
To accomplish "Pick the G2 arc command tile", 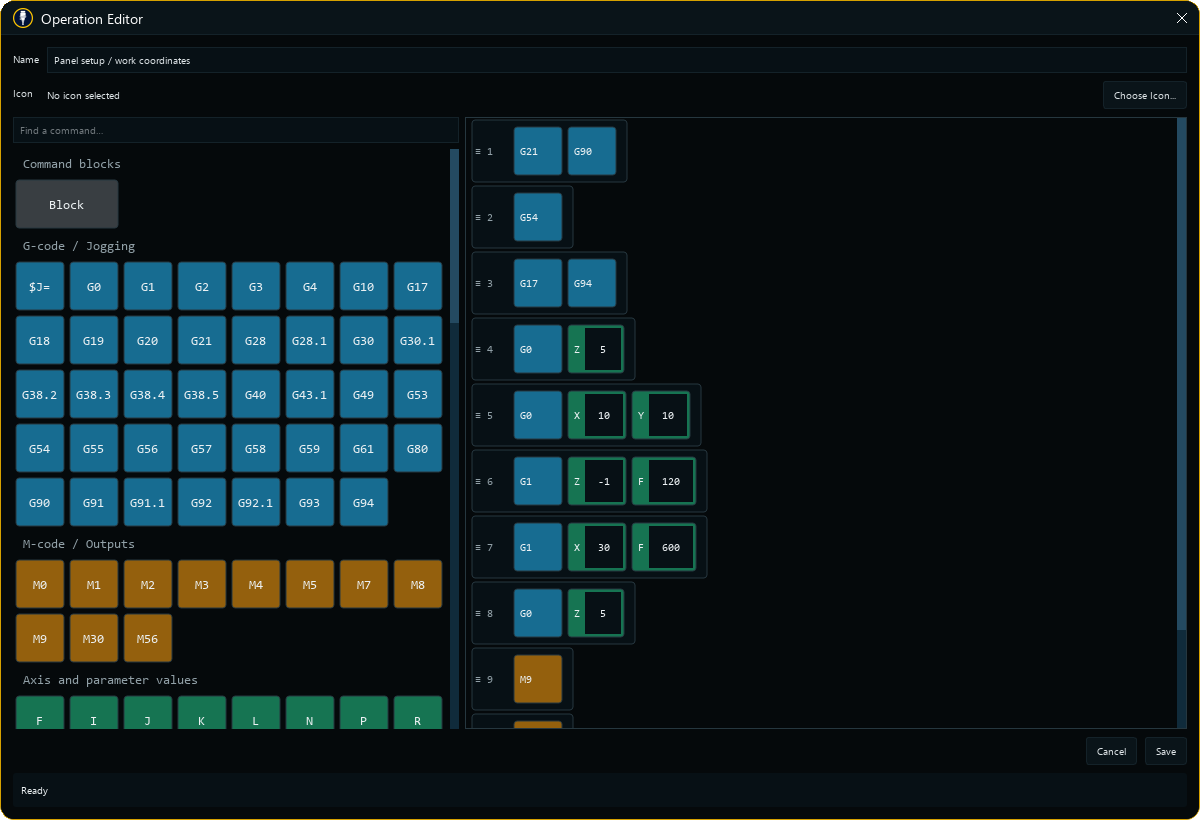I will (202, 287).
